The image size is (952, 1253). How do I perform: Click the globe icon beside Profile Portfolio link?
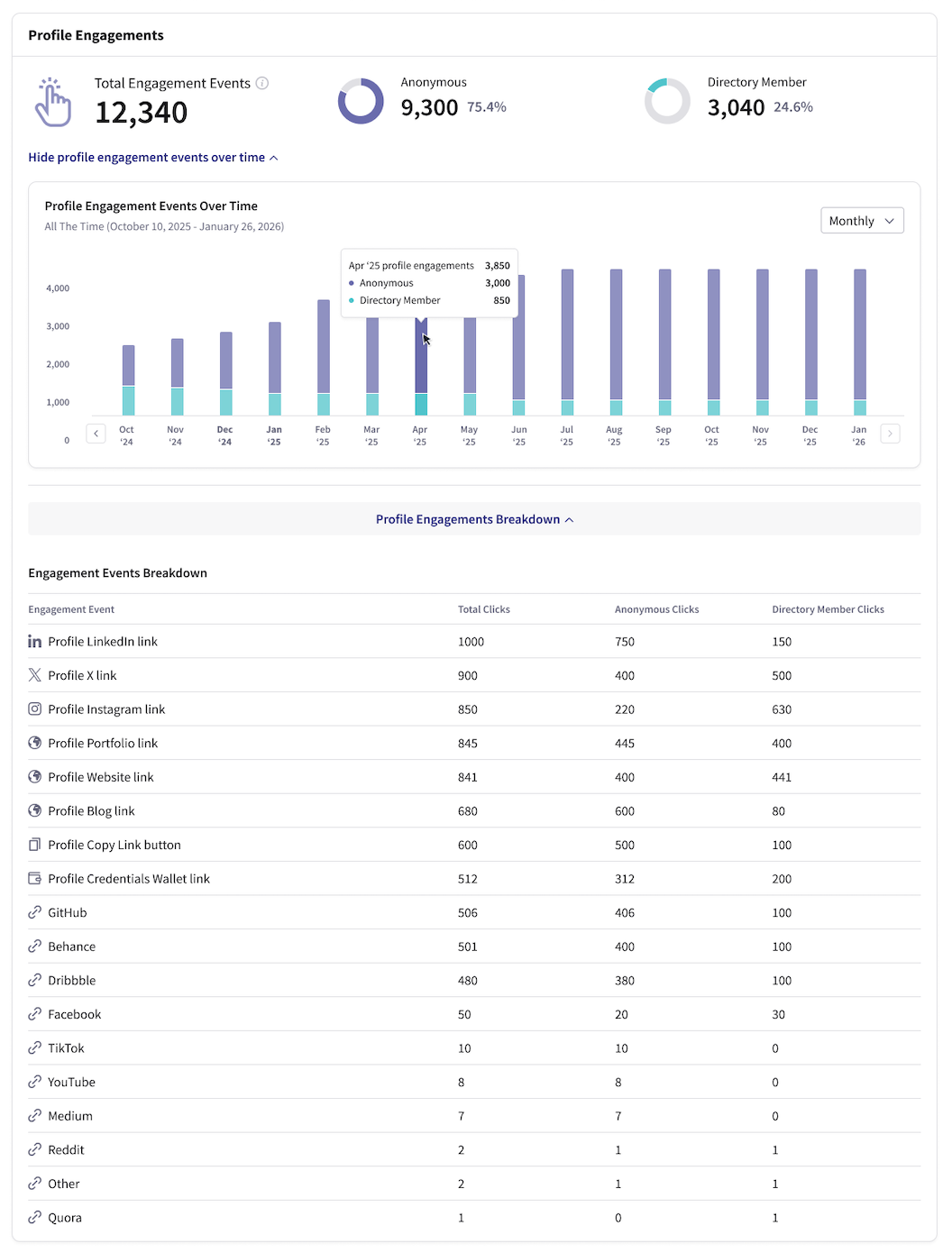tap(34, 743)
